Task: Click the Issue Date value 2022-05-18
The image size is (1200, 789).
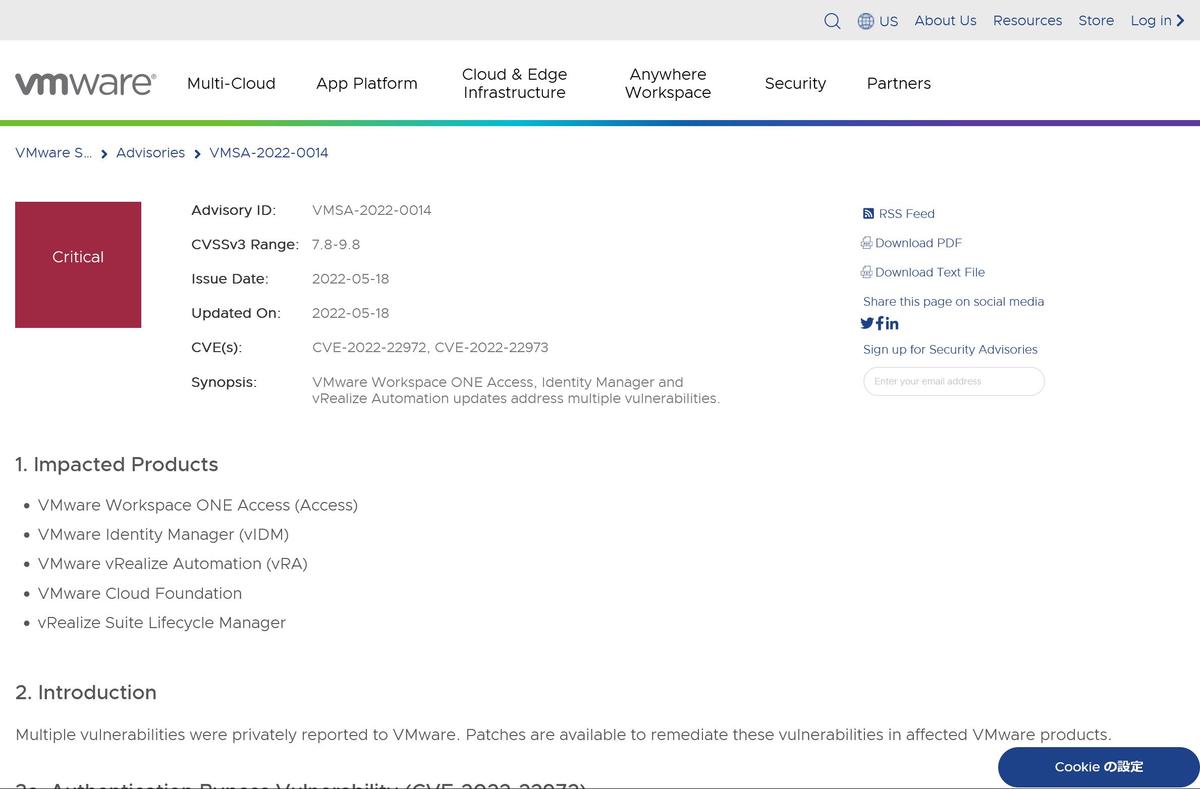Action: coord(350,279)
